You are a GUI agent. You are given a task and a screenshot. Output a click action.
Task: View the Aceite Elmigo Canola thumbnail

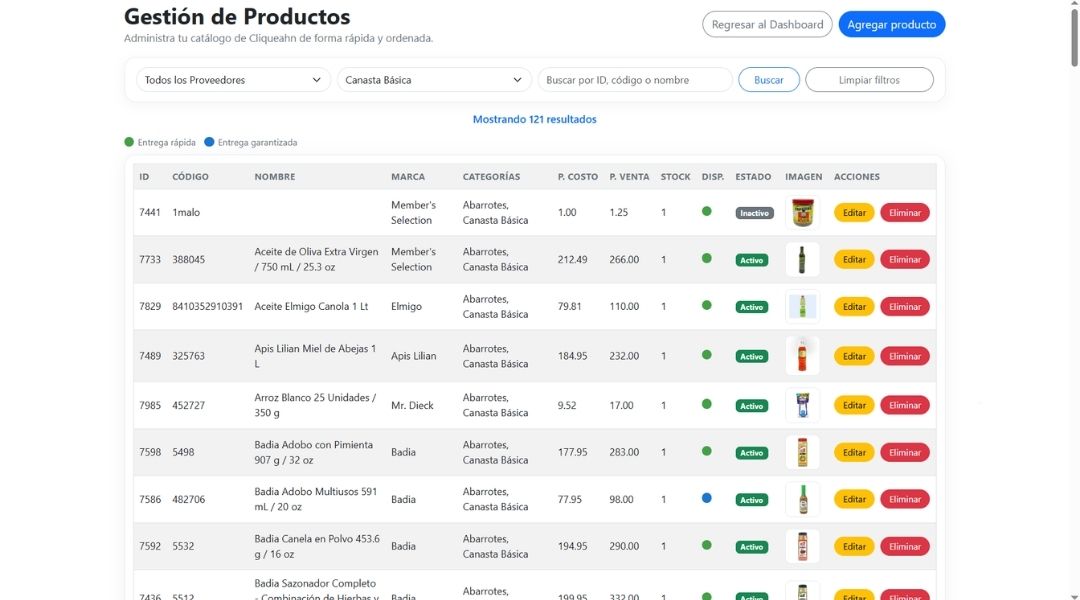[x=802, y=306]
